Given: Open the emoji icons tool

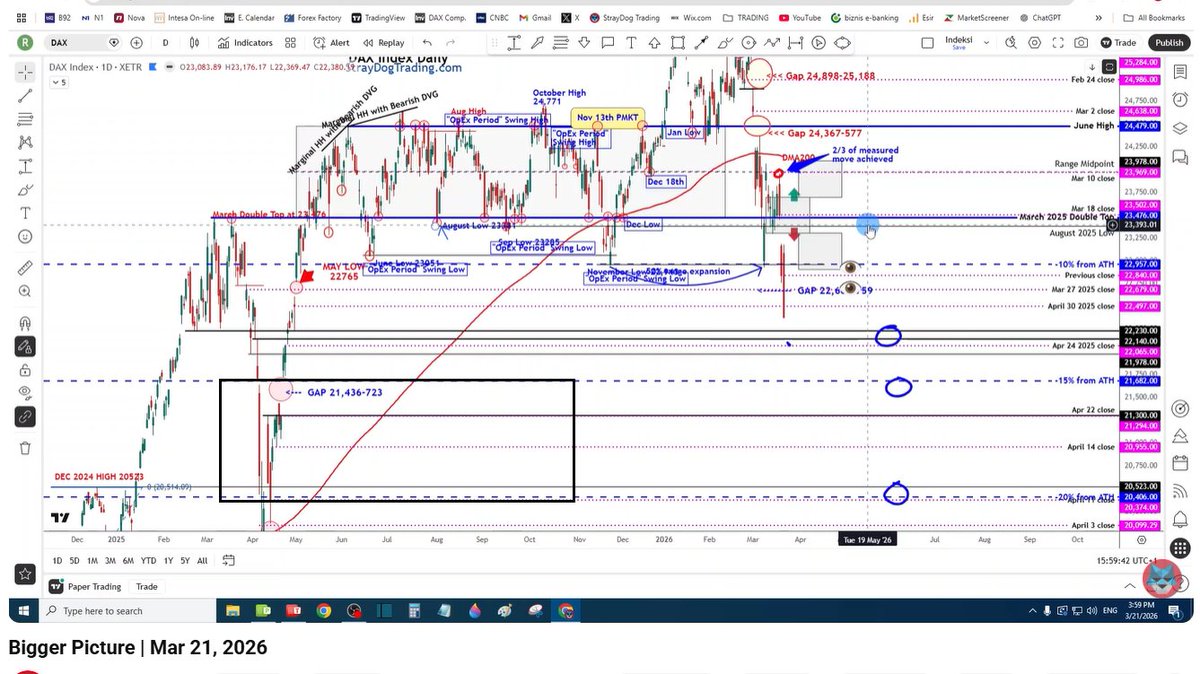Looking at the screenshot, I should click(x=25, y=237).
